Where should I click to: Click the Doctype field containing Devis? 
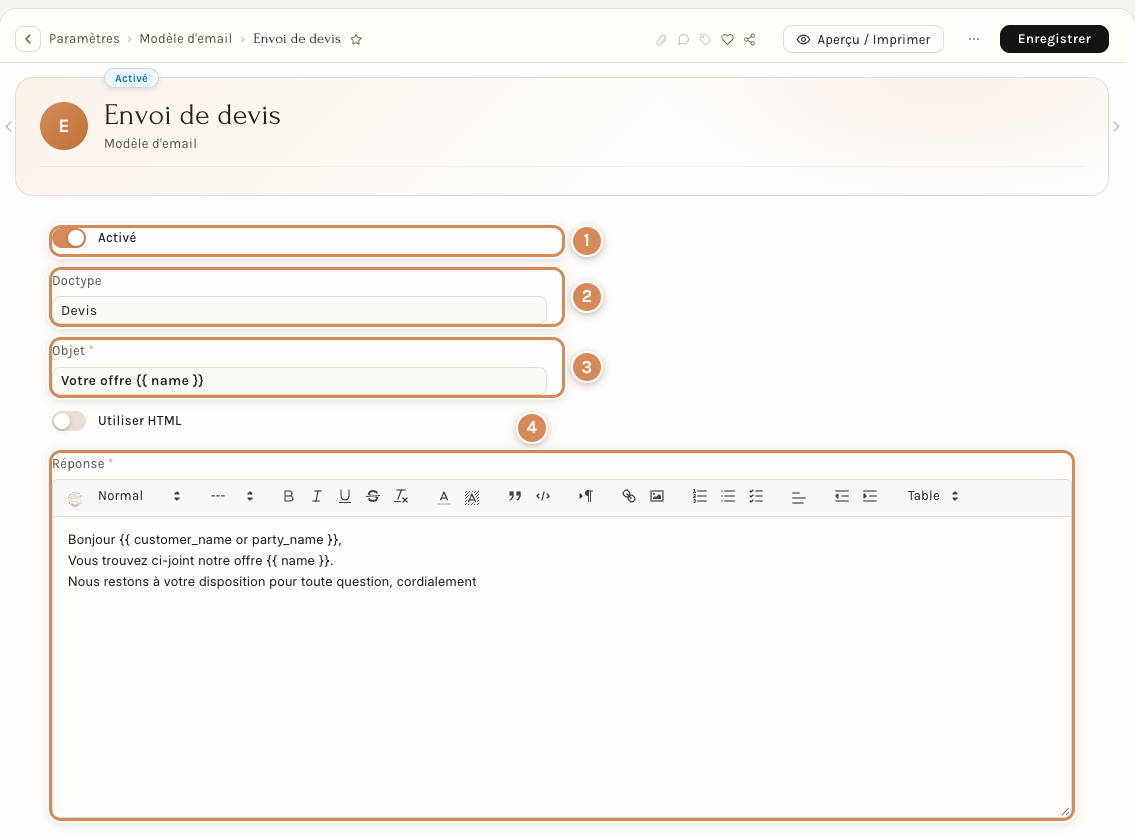tap(300, 310)
